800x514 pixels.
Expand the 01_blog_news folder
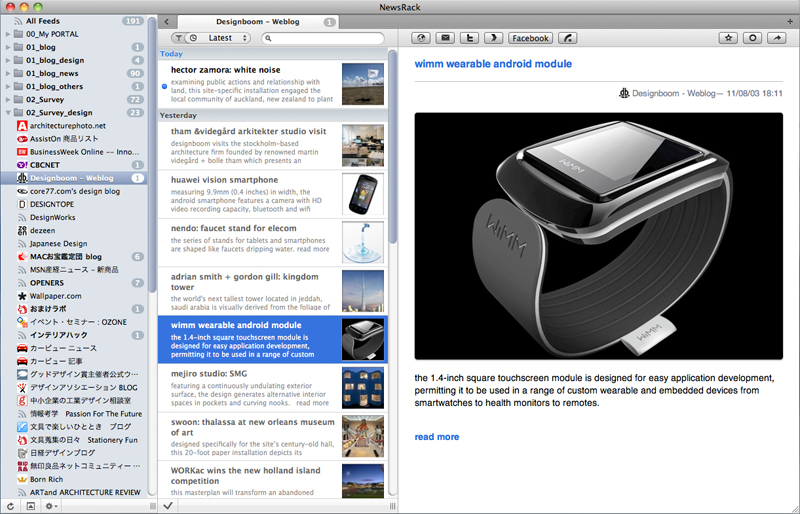pyautogui.click(x=9, y=73)
